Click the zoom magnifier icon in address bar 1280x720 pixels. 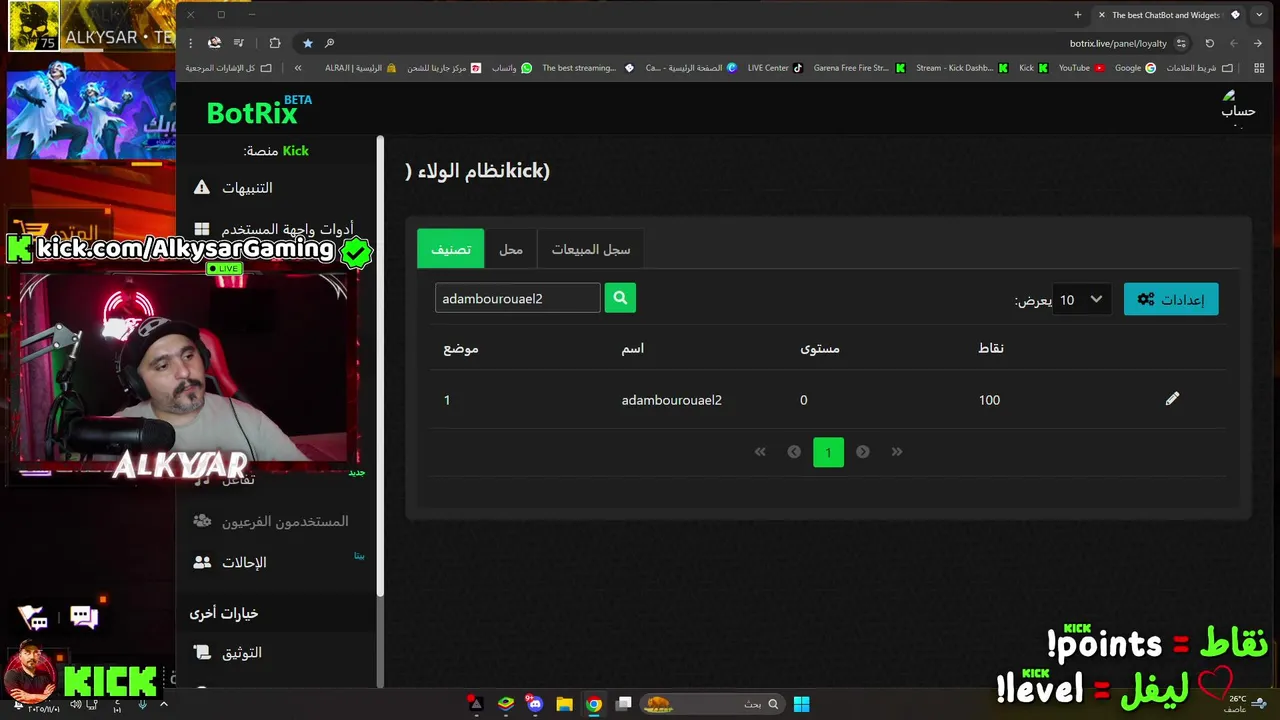tap(329, 43)
